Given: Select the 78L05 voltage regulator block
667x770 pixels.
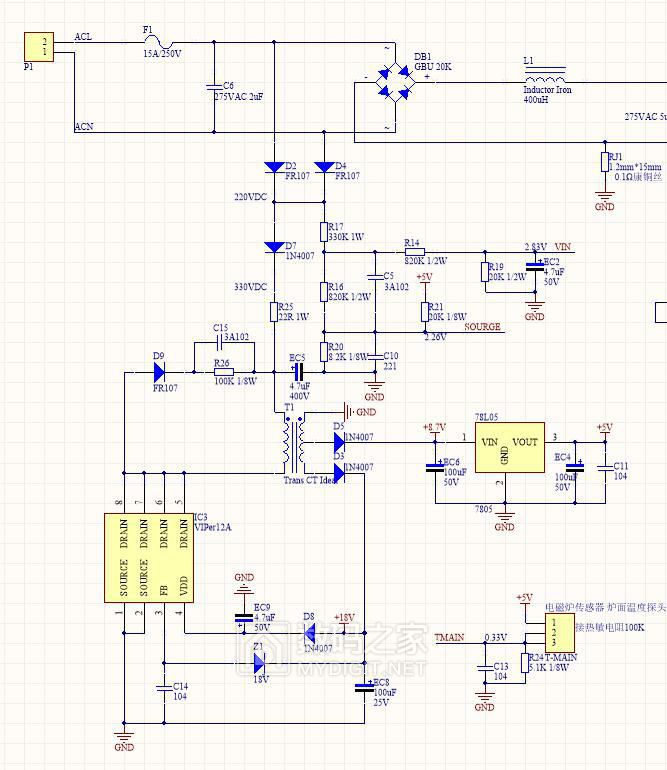Looking at the screenshot, I should click(x=505, y=453).
